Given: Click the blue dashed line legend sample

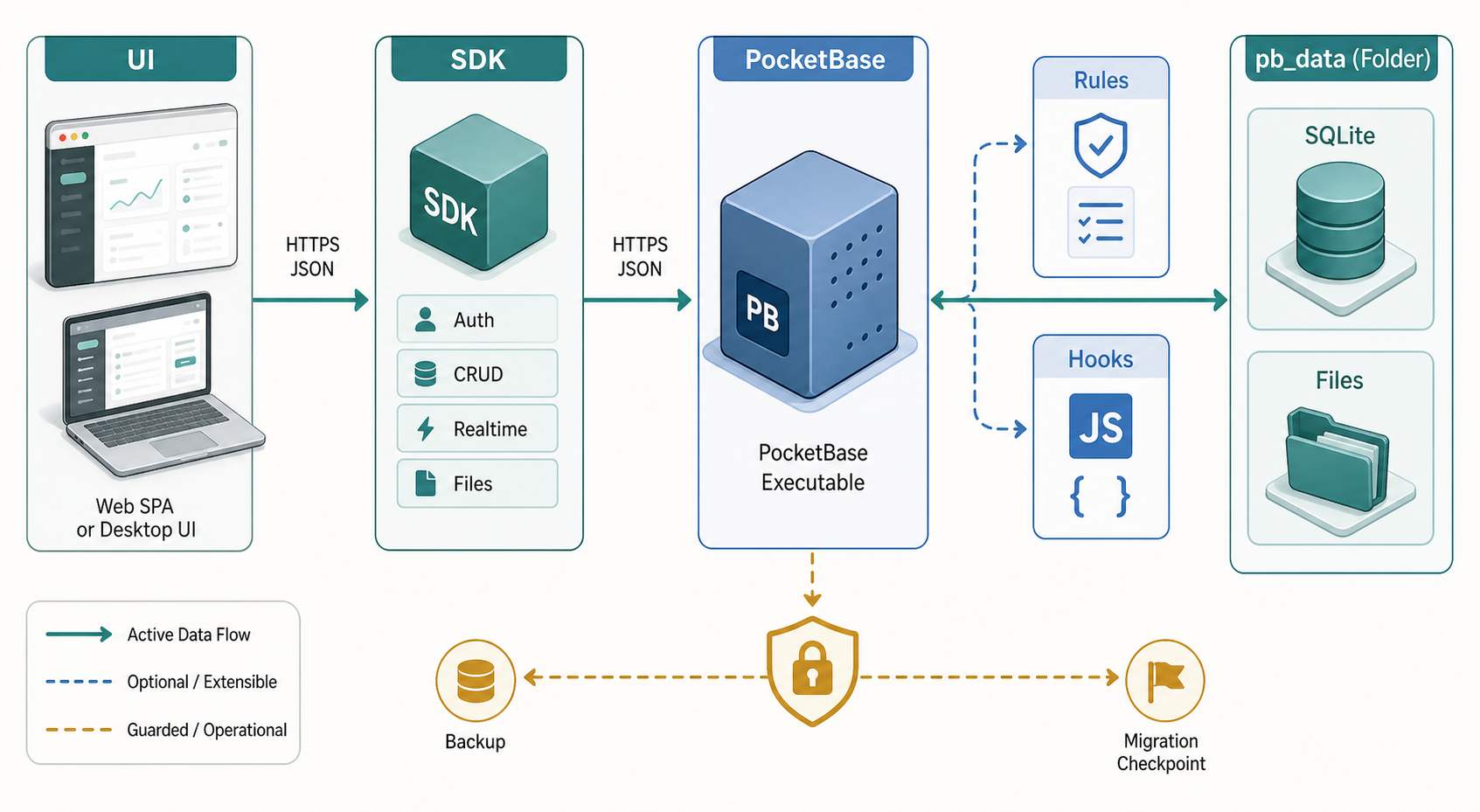Looking at the screenshot, I should [79, 682].
